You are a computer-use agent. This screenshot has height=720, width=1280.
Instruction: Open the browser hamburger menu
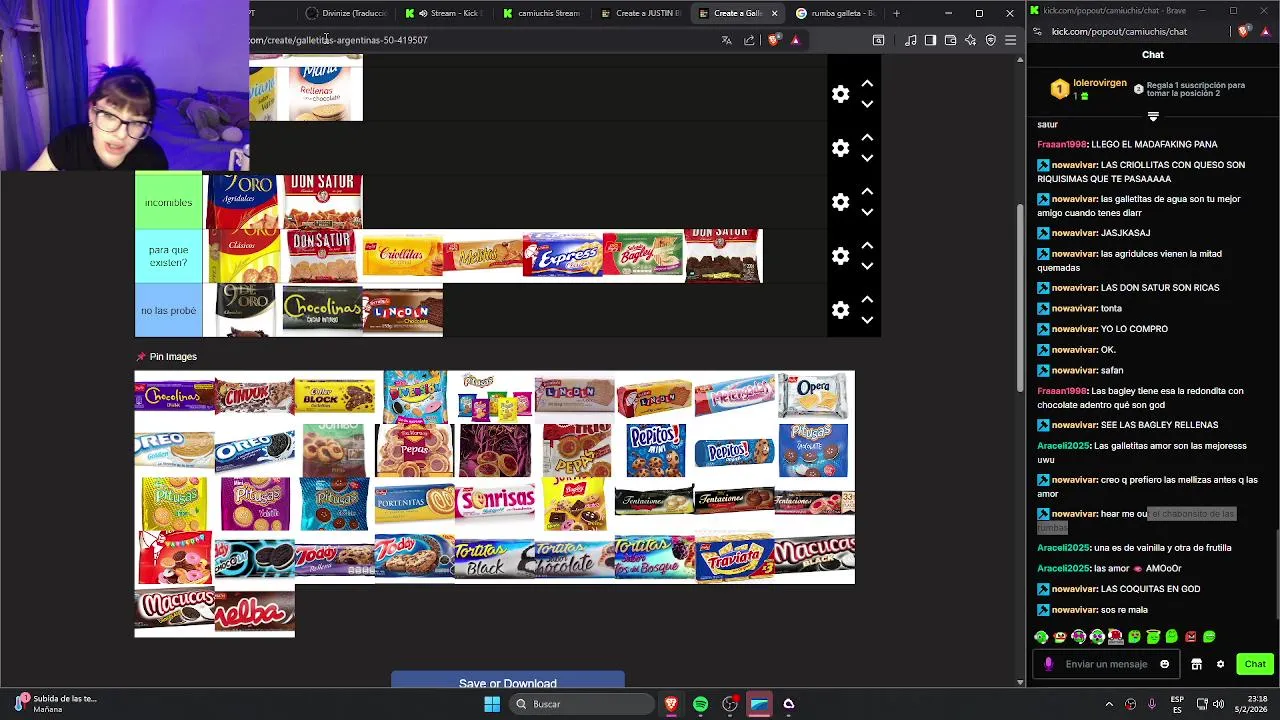1010,40
